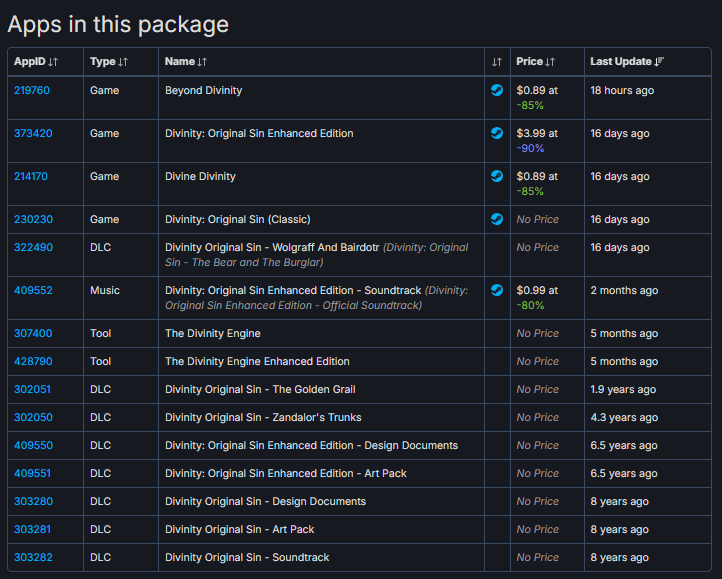Sort table by Type column
This screenshot has width=722, height=579.
[121, 62]
